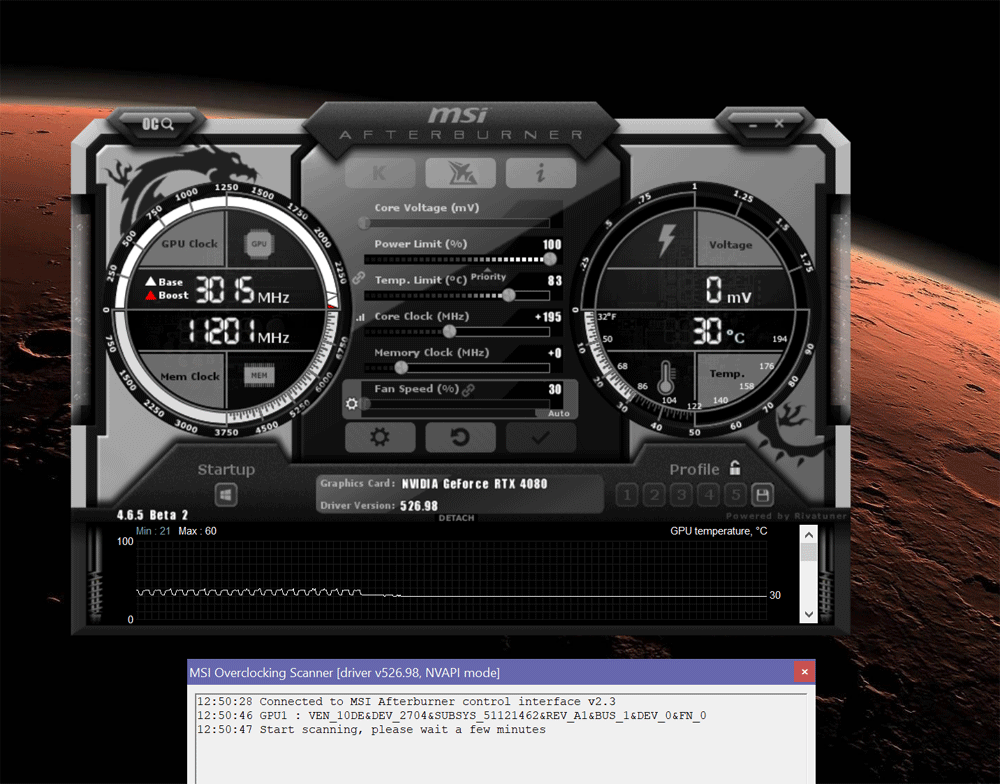
Task: Open the information i button
Action: click(541, 173)
